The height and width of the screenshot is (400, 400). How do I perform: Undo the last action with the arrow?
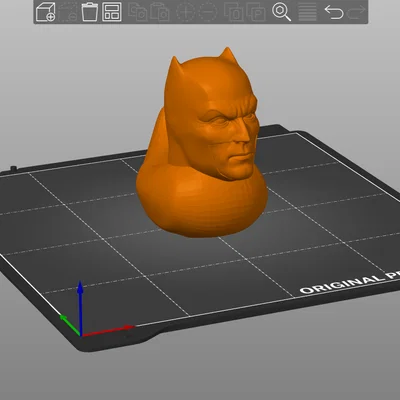point(334,12)
